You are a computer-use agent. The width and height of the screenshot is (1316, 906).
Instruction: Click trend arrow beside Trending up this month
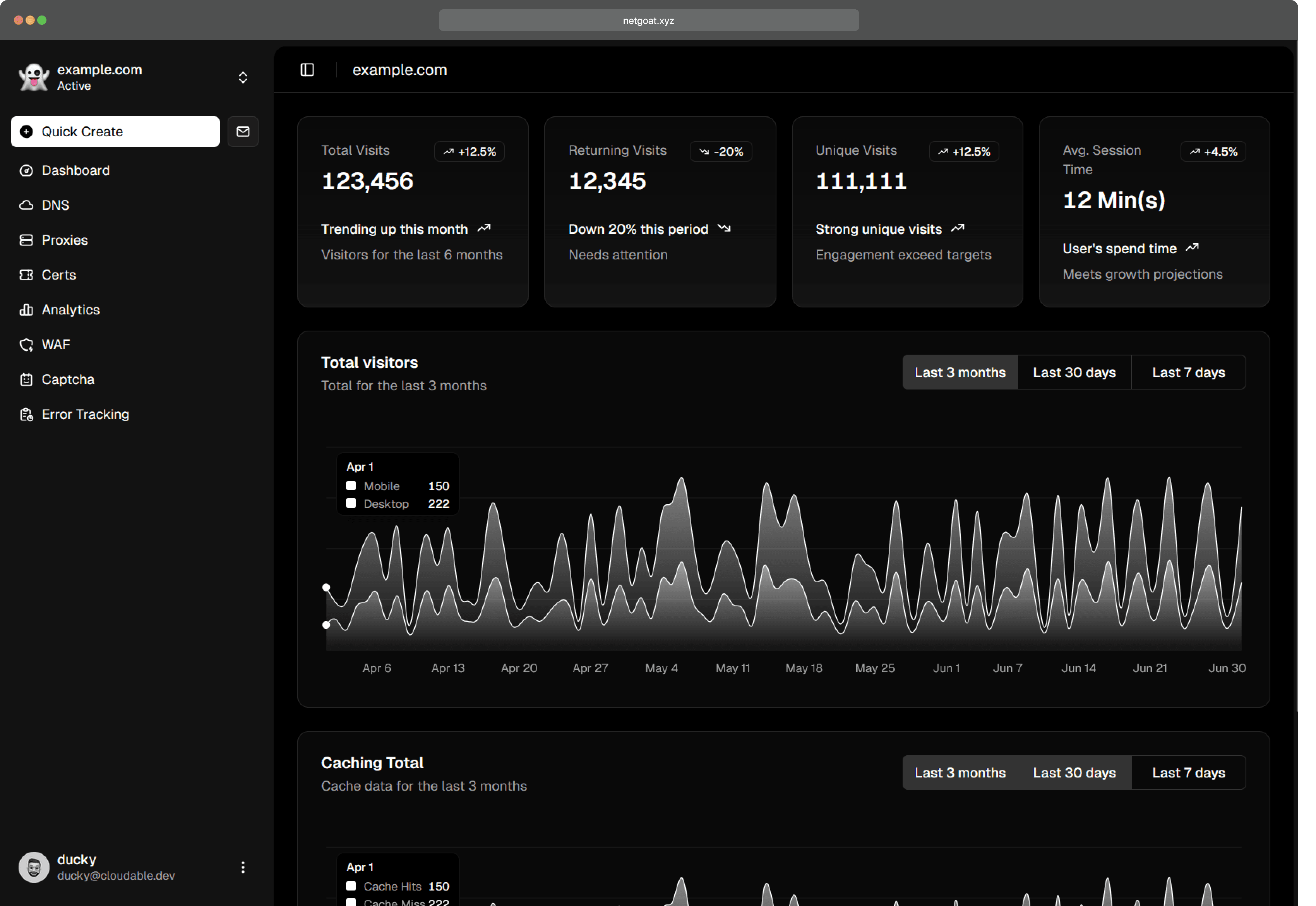coord(483,228)
